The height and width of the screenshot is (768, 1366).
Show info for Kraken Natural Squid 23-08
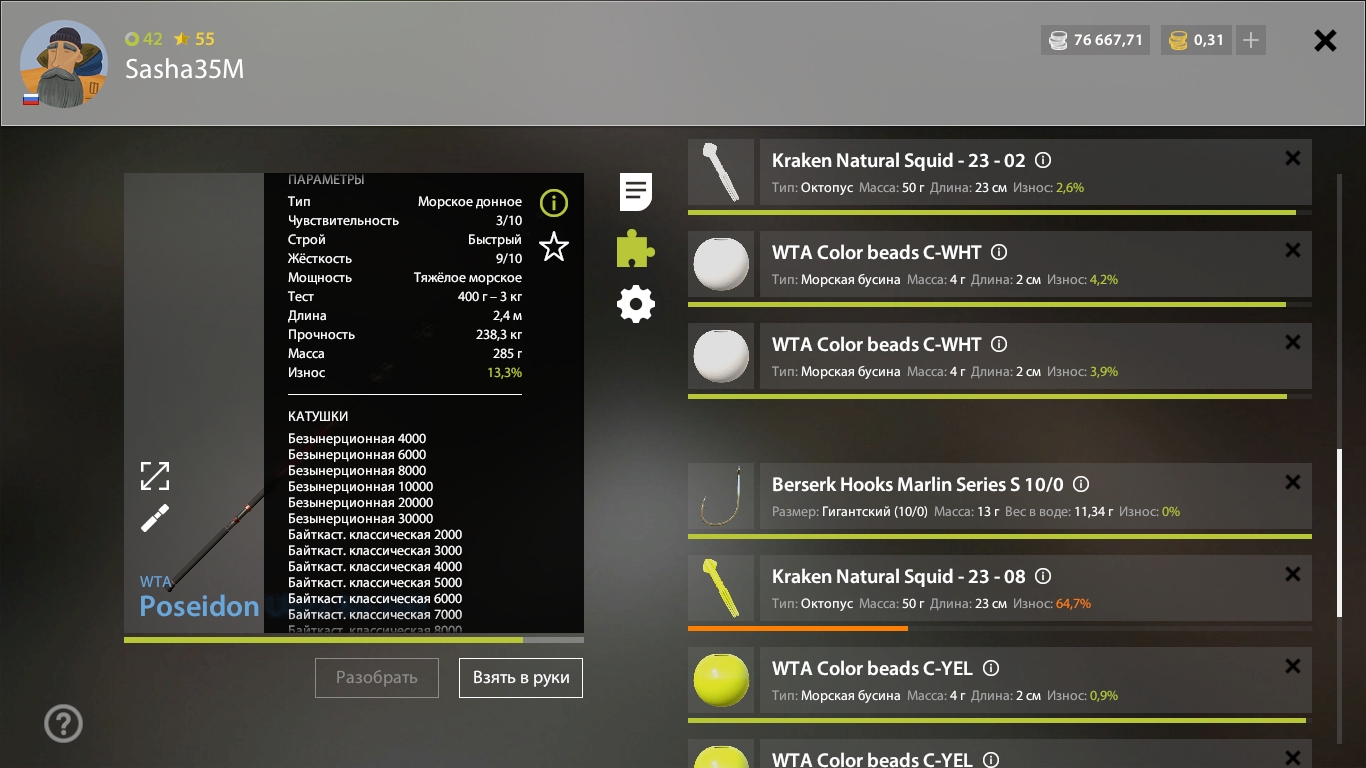click(x=1043, y=576)
